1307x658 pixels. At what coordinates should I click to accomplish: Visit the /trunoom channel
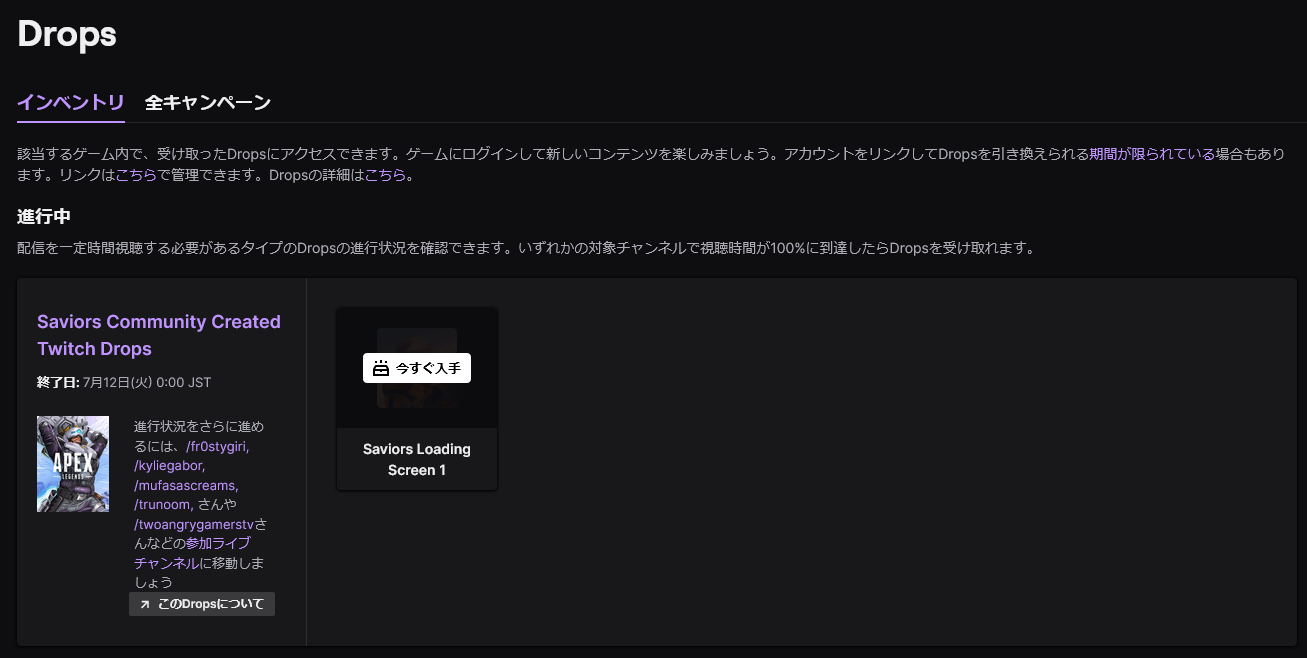click(164, 504)
